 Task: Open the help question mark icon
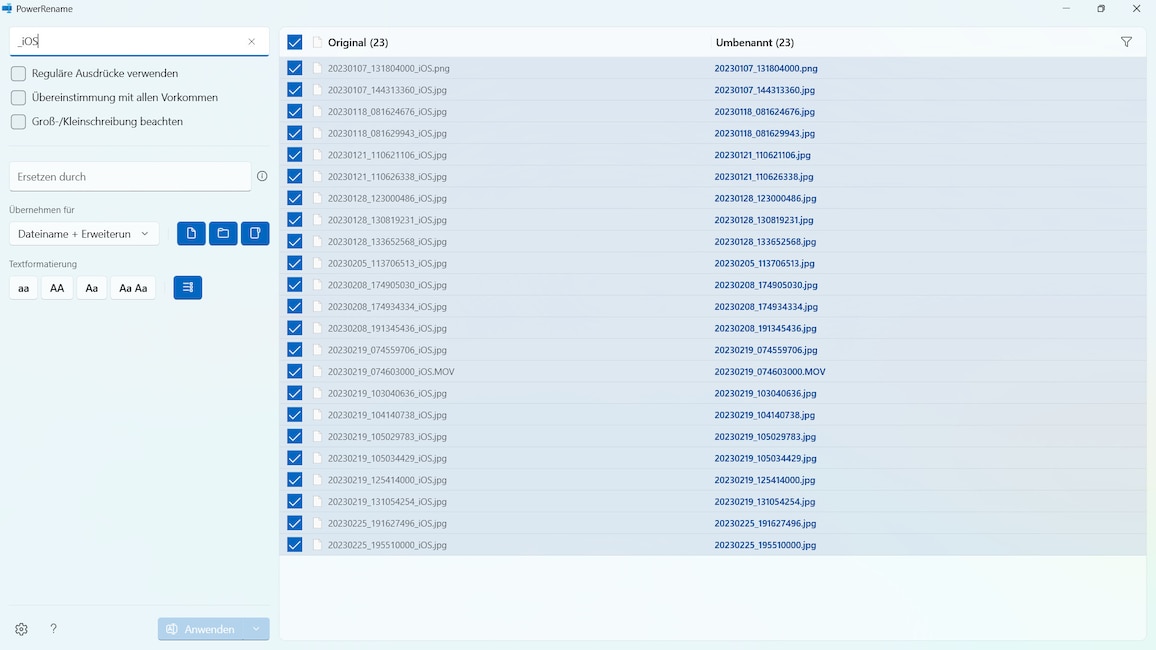click(x=53, y=629)
